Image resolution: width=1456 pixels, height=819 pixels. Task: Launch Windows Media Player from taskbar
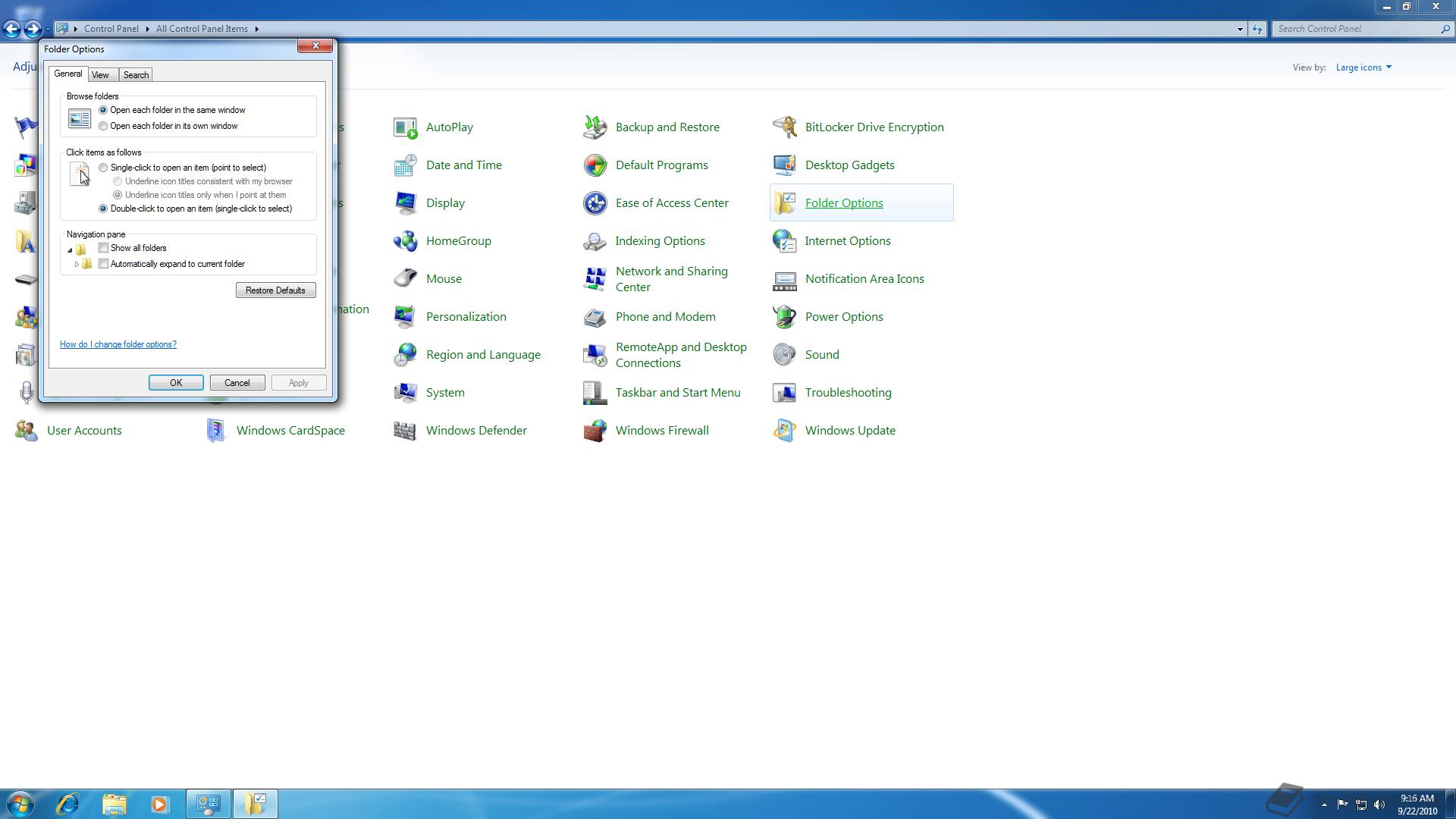[x=159, y=804]
